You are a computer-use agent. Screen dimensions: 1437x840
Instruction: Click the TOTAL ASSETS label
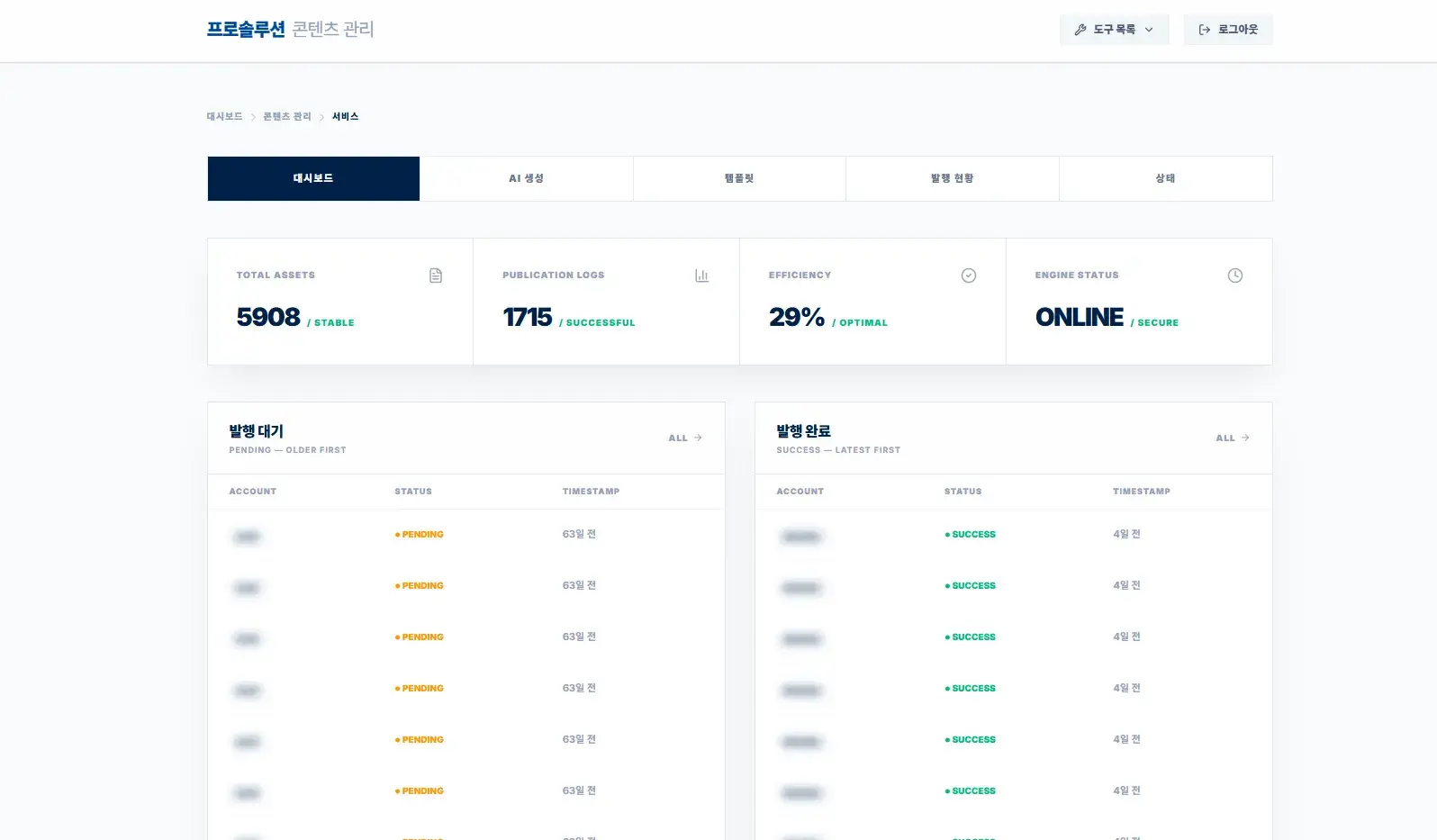[276, 275]
